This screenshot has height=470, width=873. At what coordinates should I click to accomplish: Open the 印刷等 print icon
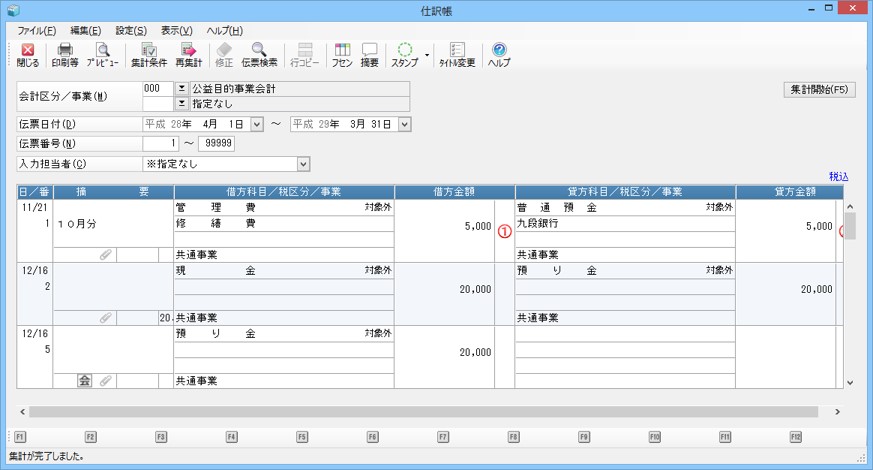(65, 54)
